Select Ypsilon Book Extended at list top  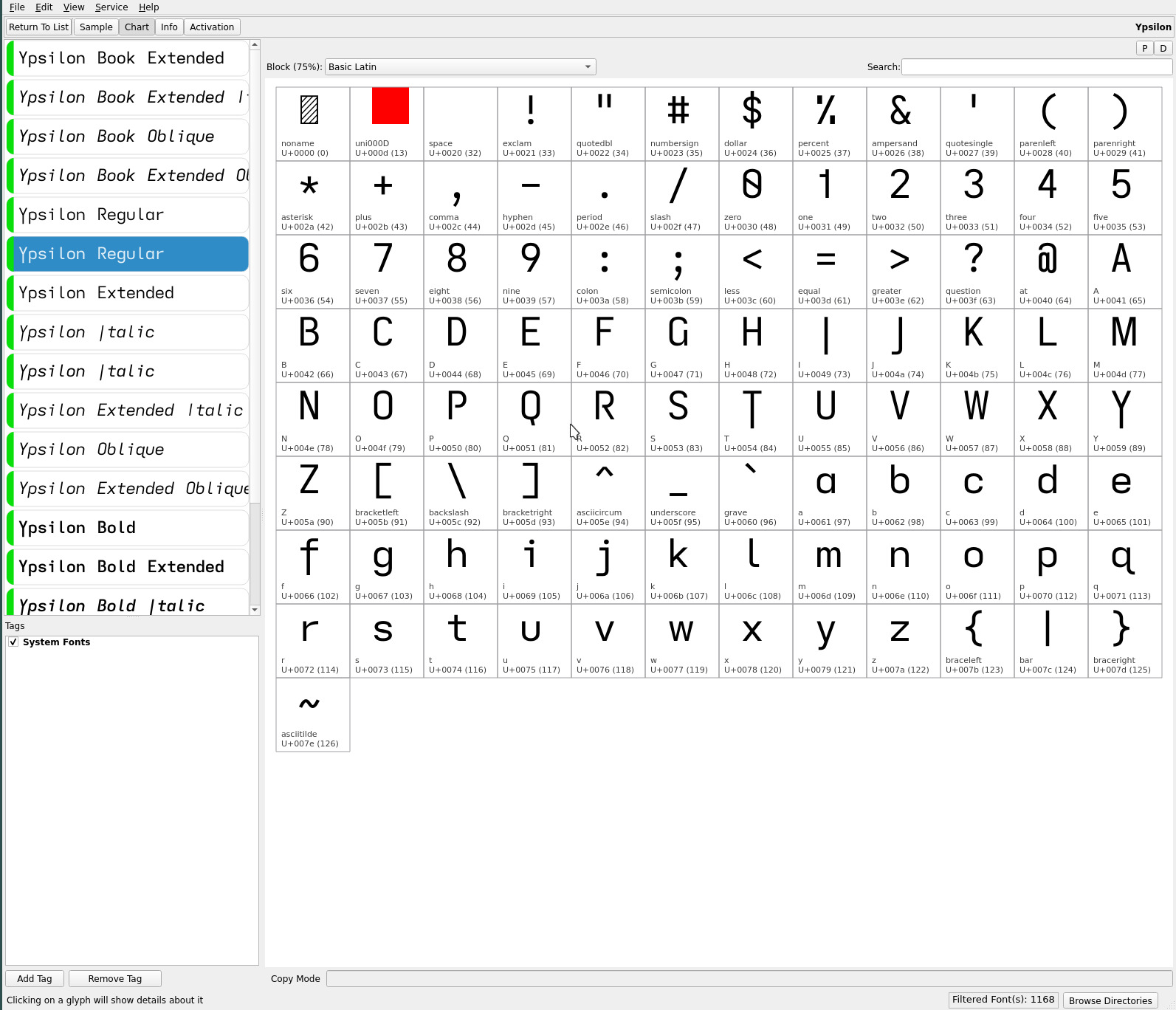coord(128,58)
